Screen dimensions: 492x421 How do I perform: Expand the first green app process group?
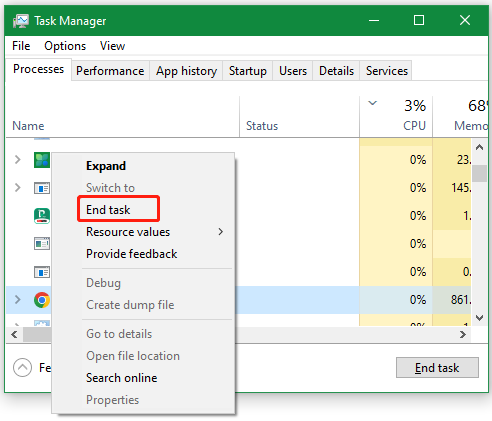tap(18, 160)
